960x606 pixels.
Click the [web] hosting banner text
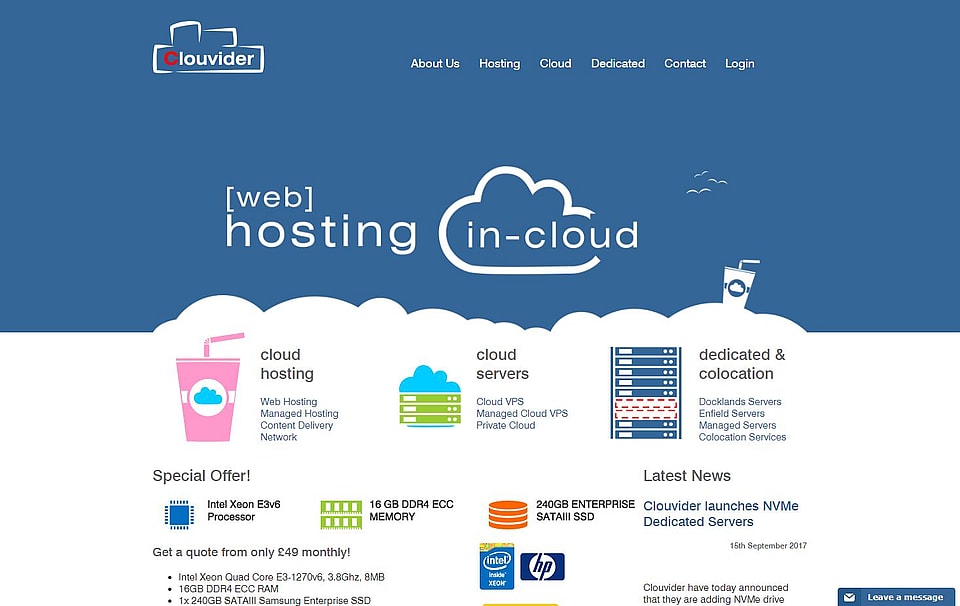coord(321,219)
